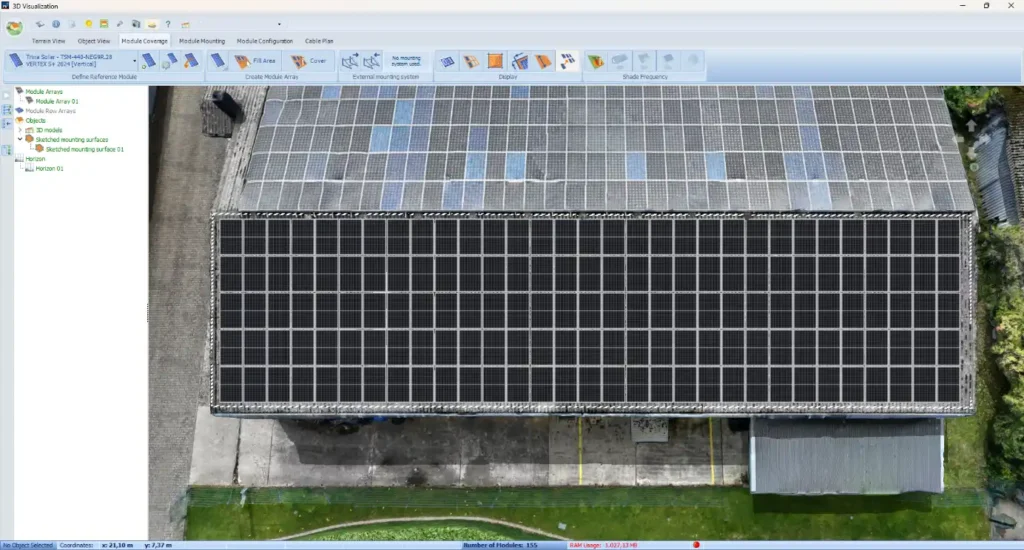Click the camera screenshot icon in top toolbar
Viewport: 1024px width, 550px height.
click(136, 24)
